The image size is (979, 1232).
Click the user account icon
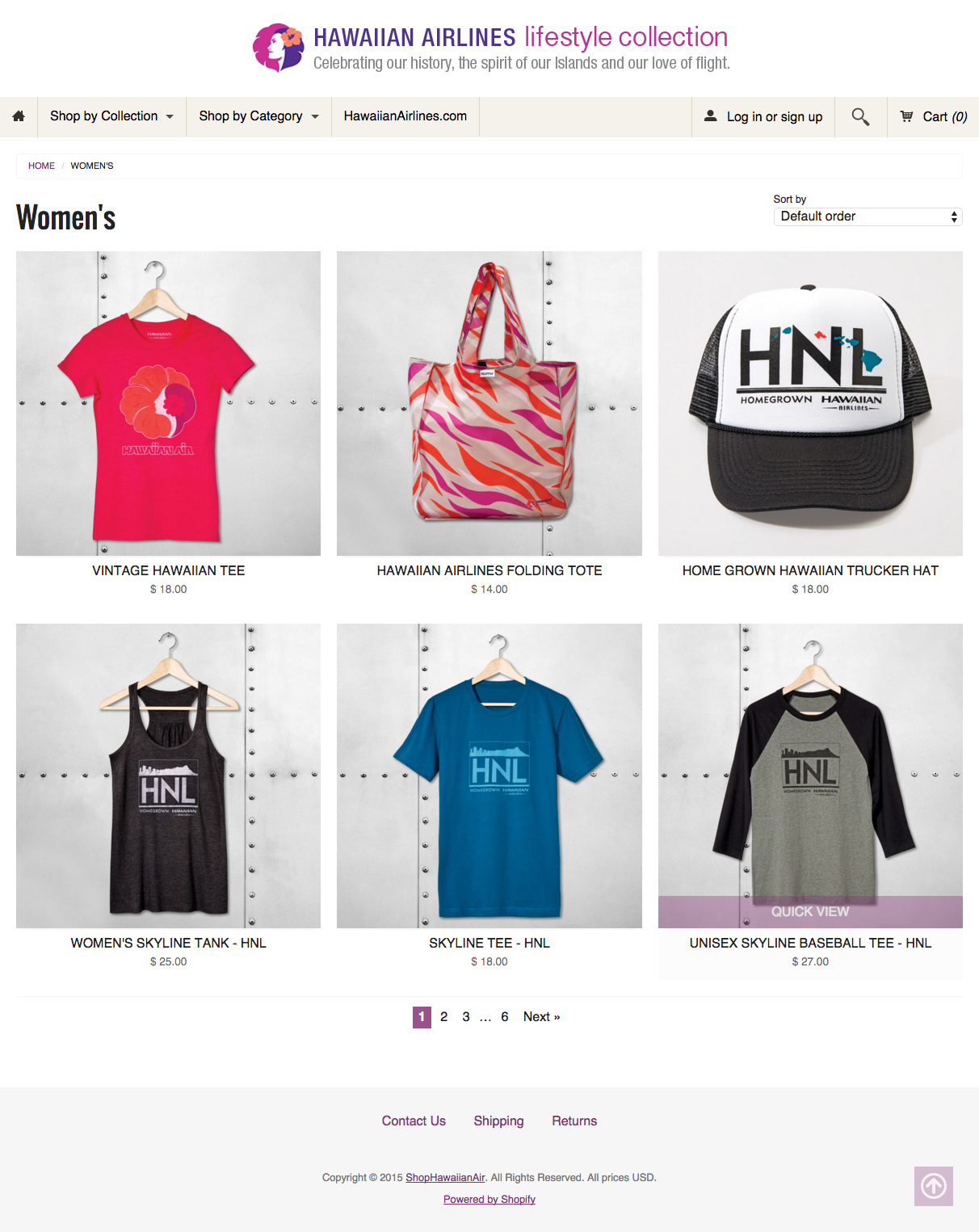pyautogui.click(x=711, y=116)
